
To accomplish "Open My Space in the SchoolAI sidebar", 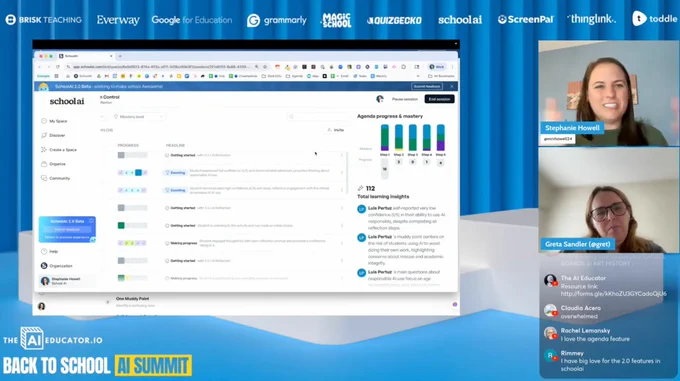I will click(55, 121).
